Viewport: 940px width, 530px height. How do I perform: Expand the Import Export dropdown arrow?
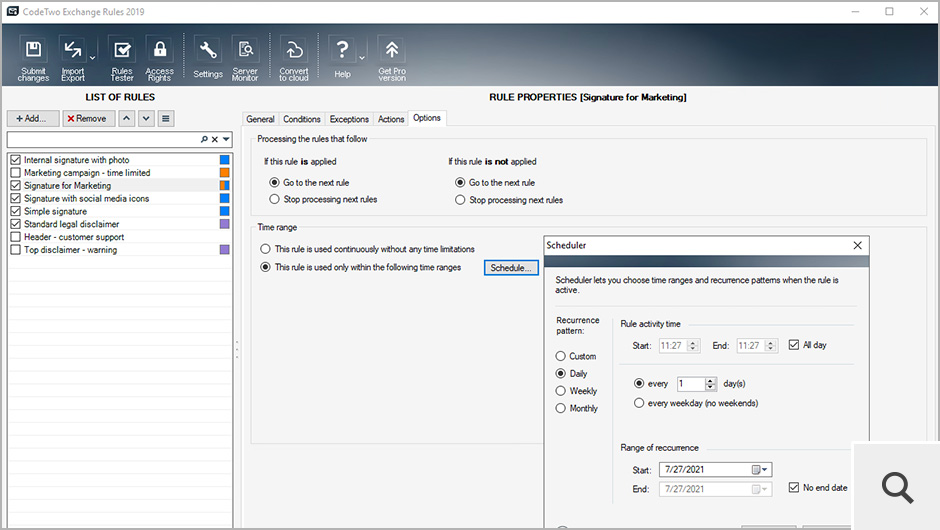[x=92, y=58]
